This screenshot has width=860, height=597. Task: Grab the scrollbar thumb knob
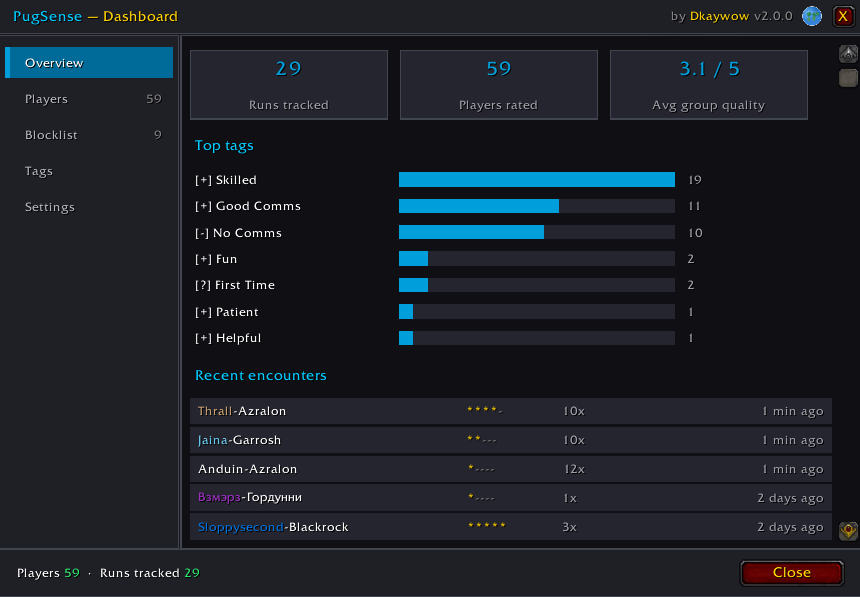[x=848, y=77]
